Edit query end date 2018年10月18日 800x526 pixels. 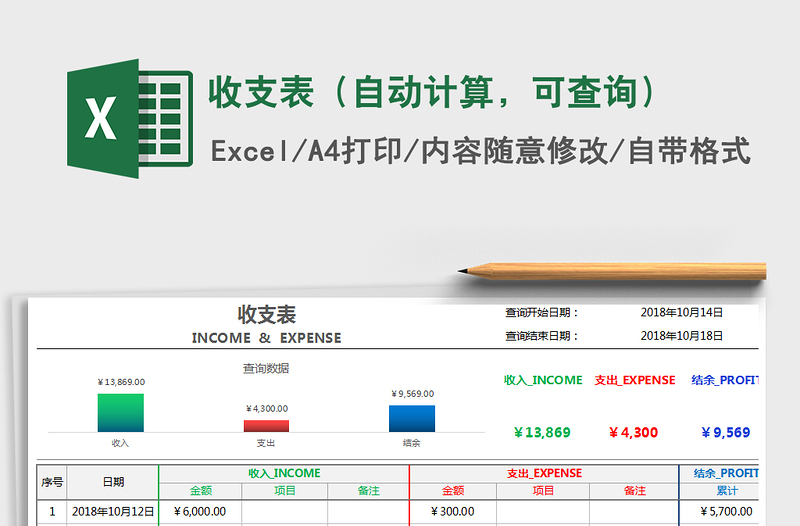pos(682,336)
